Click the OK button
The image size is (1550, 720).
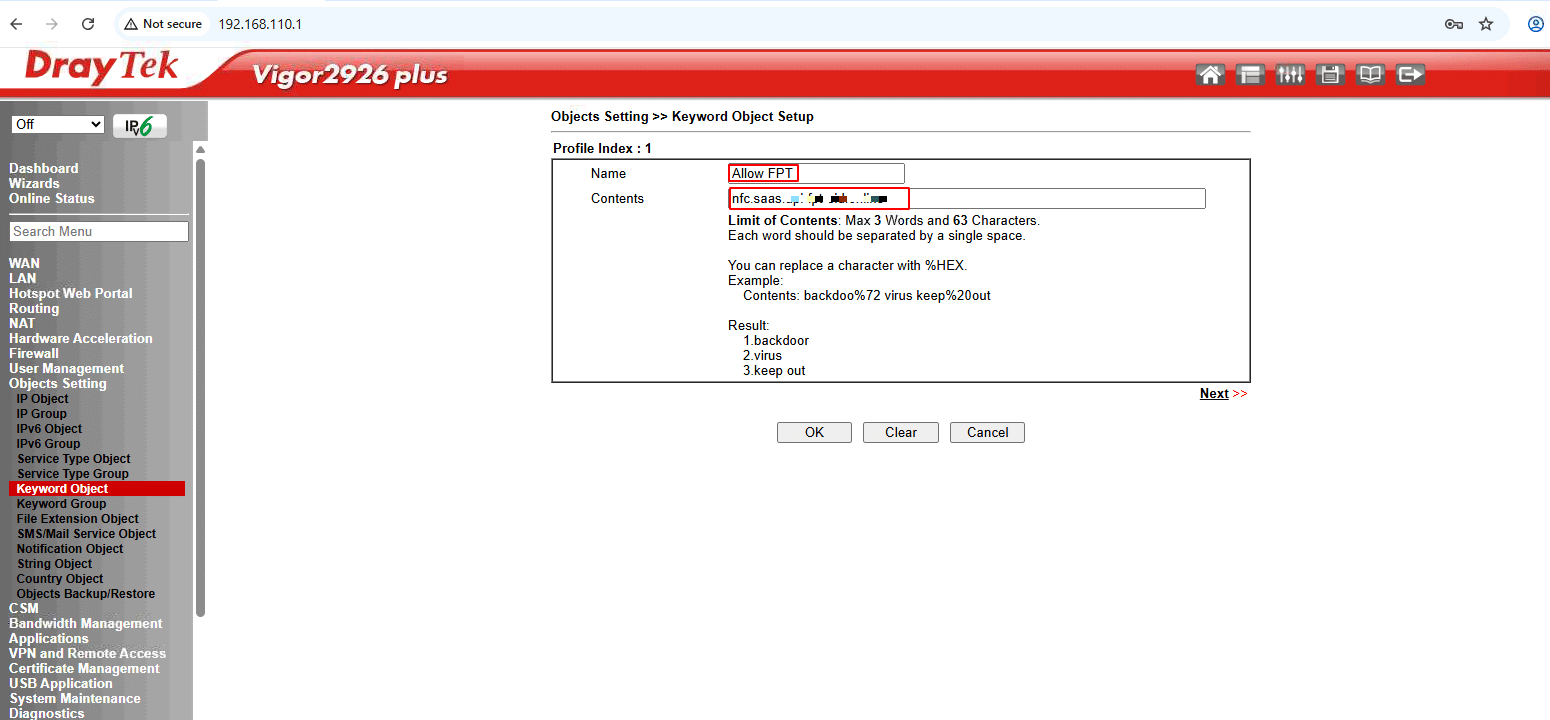(x=814, y=432)
